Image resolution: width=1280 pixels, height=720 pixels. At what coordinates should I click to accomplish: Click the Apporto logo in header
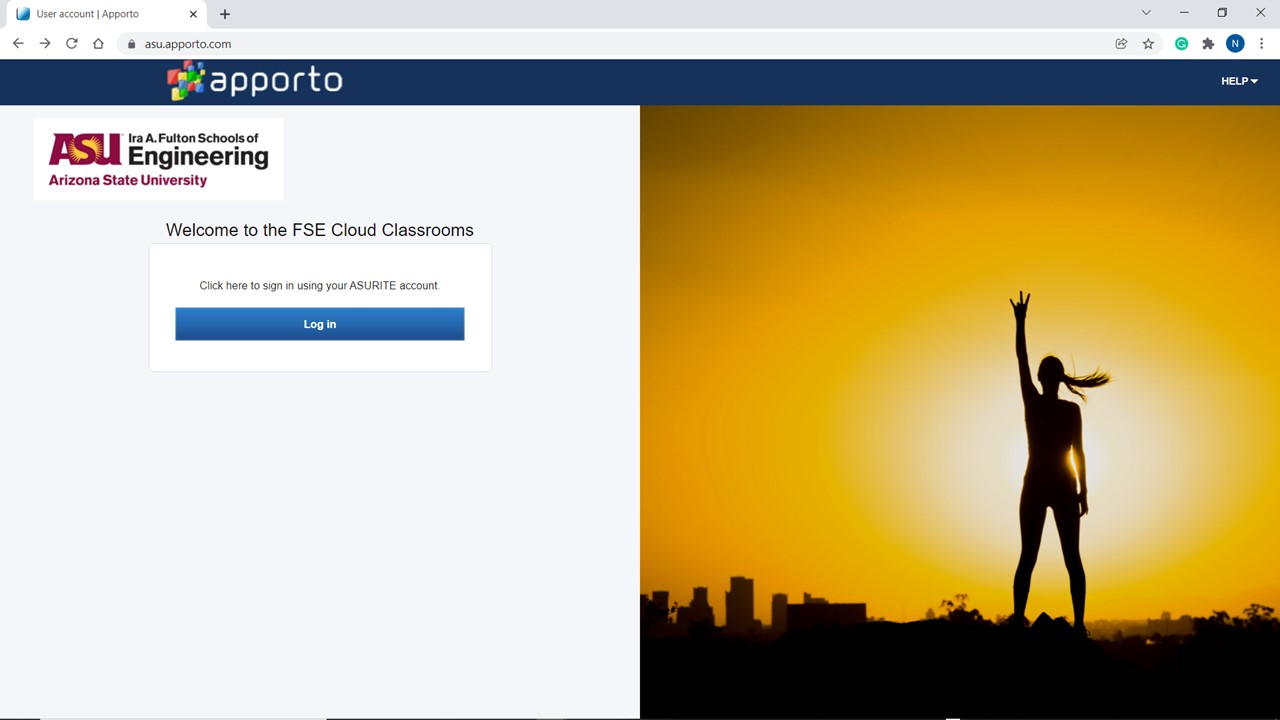pyautogui.click(x=255, y=81)
